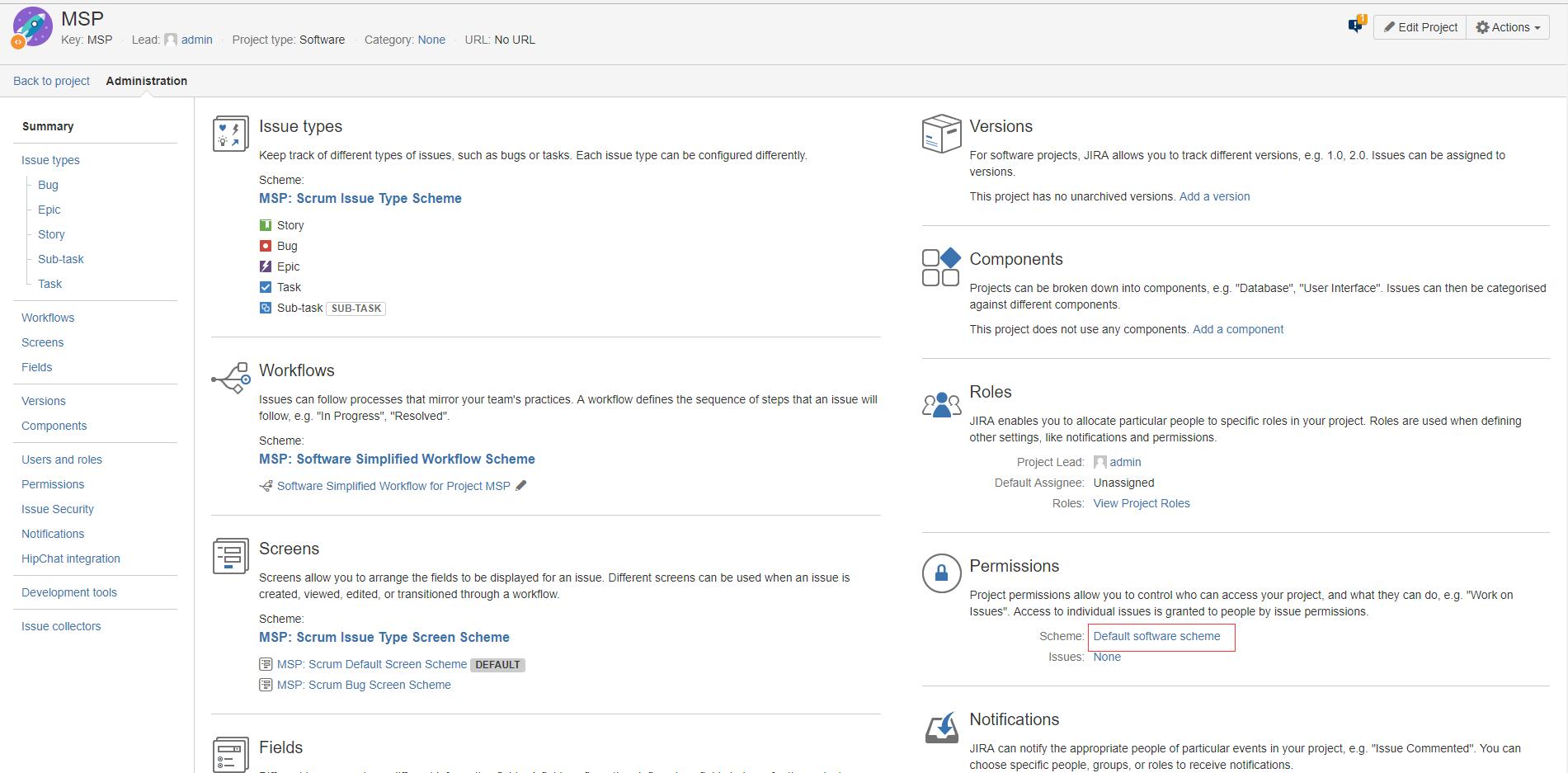Open Issue types in sidebar
The height and width of the screenshot is (773, 1568).
(x=50, y=160)
